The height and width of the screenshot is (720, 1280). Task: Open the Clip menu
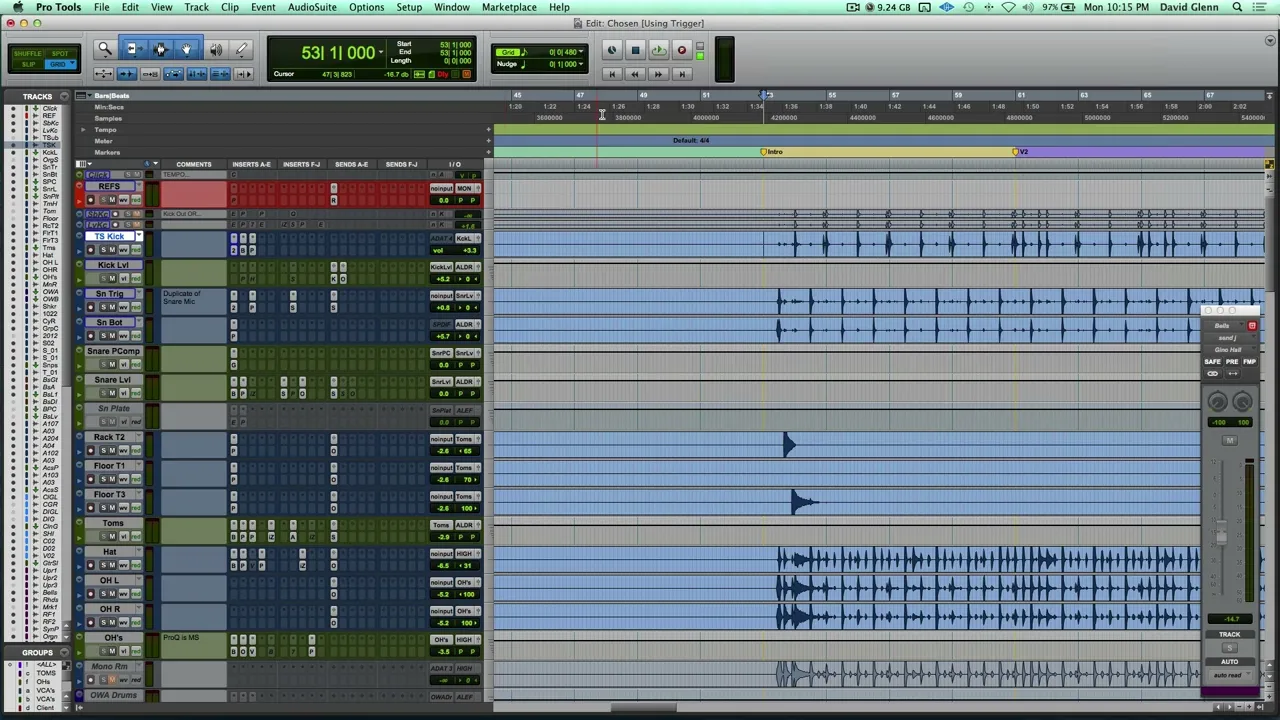[229, 7]
